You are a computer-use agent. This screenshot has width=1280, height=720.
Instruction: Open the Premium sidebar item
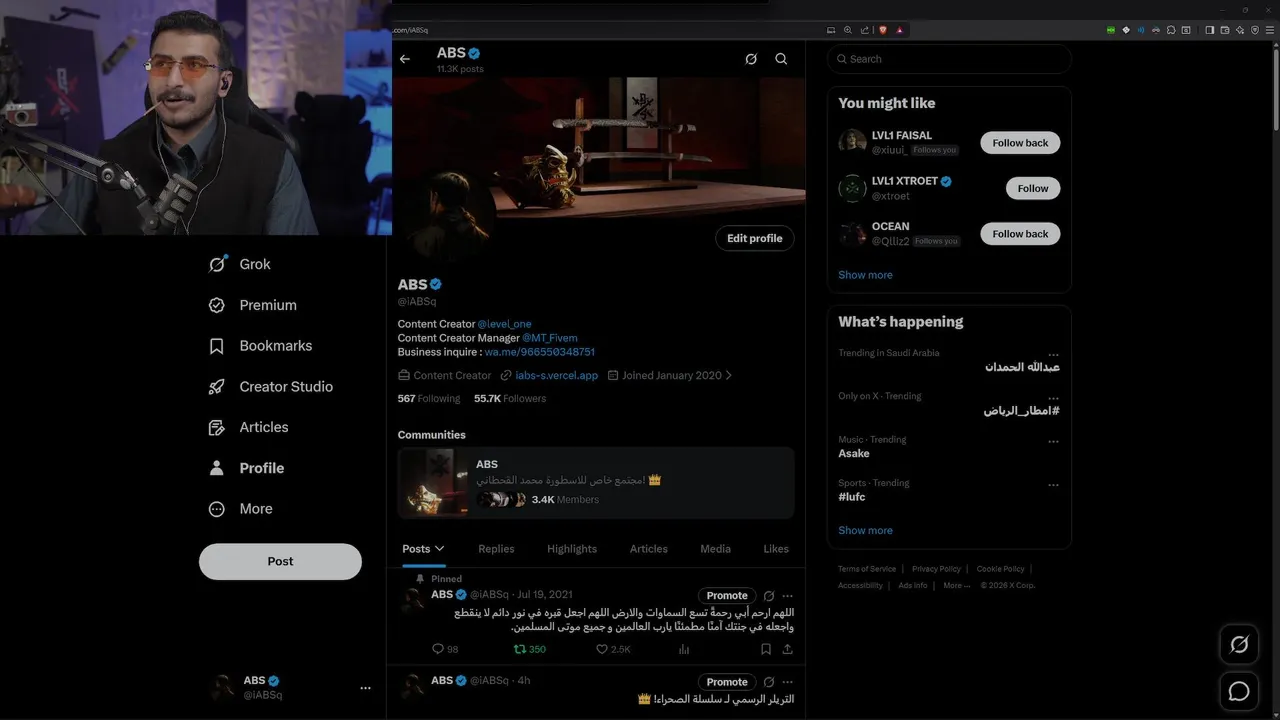click(x=252, y=305)
